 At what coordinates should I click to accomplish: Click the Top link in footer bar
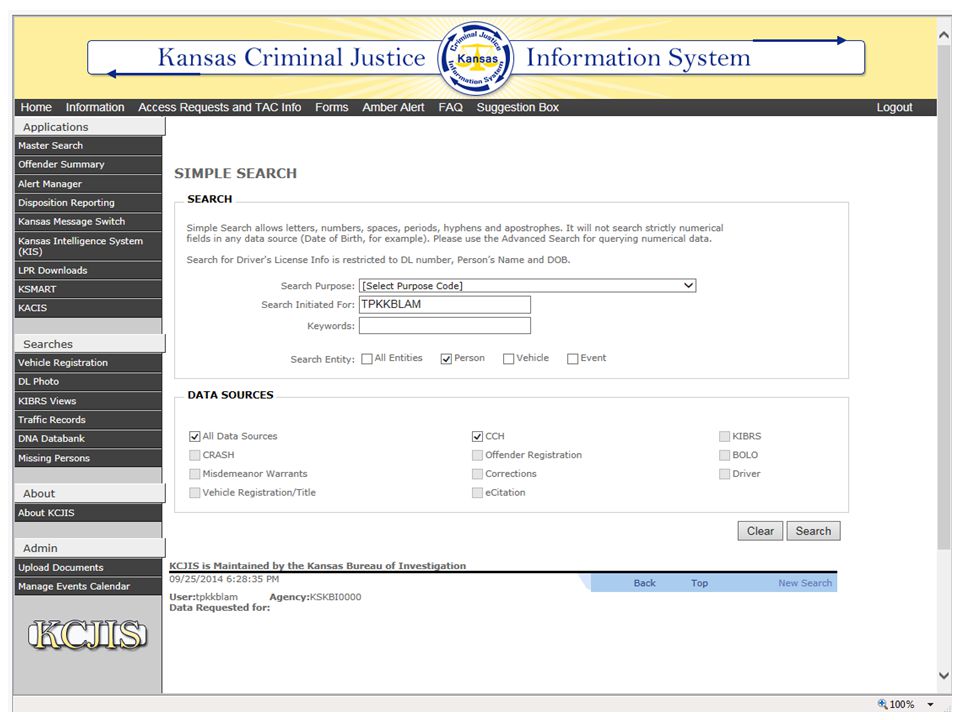pyautogui.click(x=699, y=583)
